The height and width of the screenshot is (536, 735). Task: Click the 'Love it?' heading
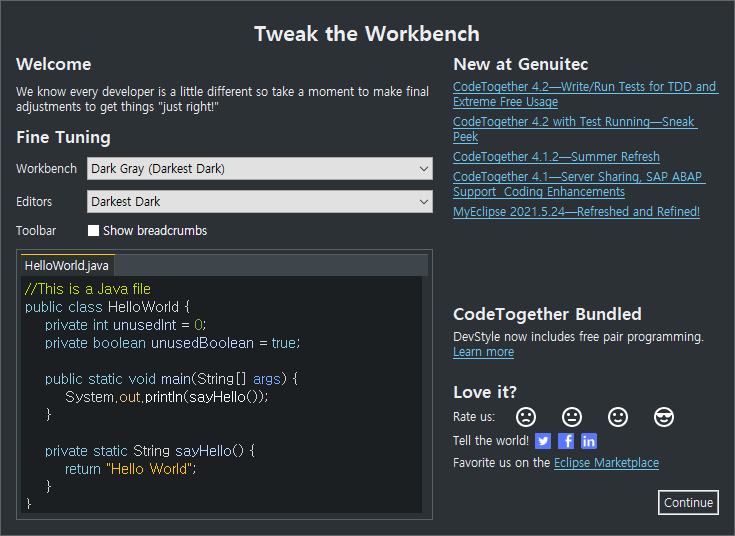(x=485, y=392)
